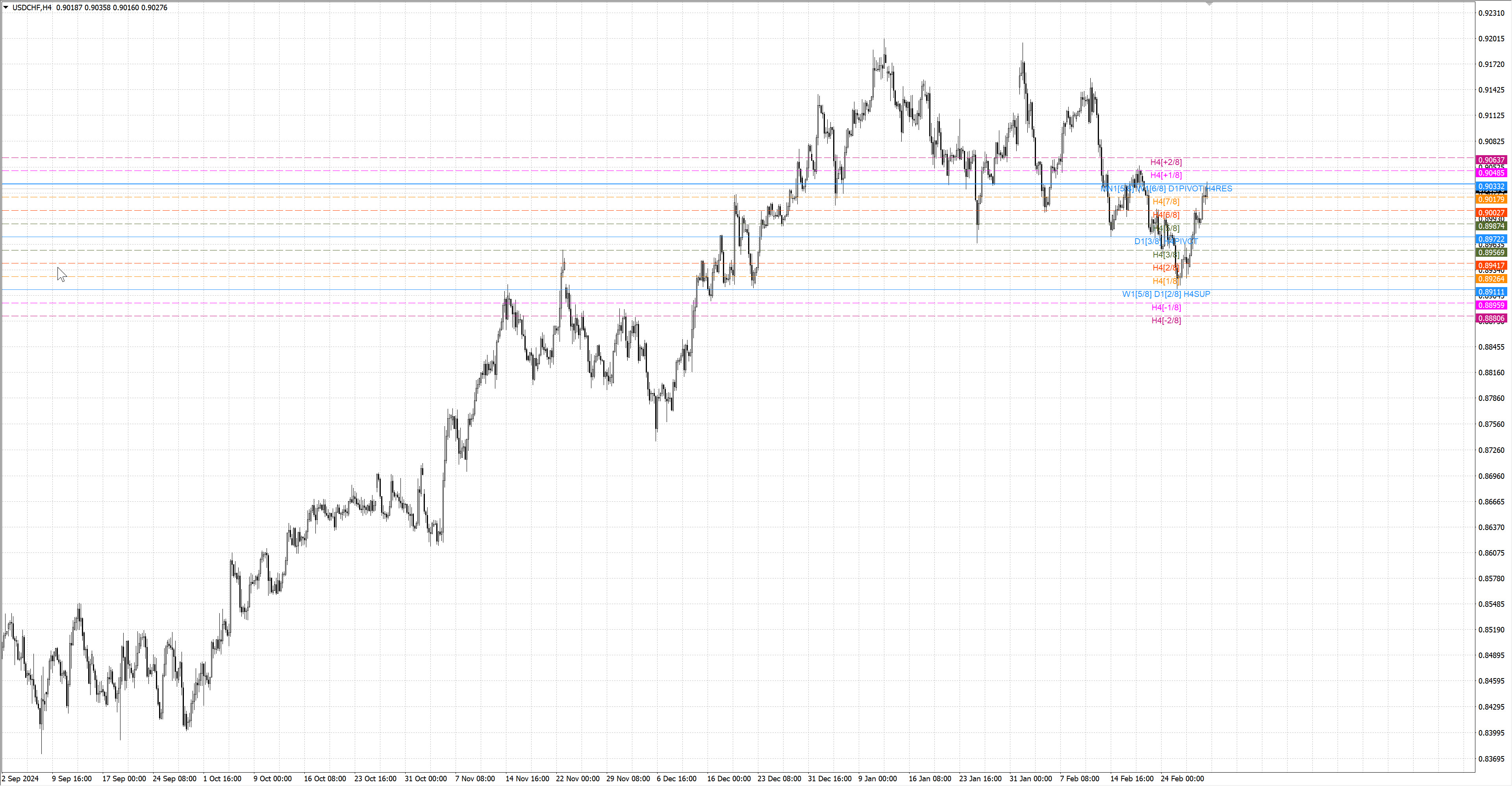Click the H4[7/8] orange level label
This screenshot has width=1512, height=786.
click(1165, 201)
